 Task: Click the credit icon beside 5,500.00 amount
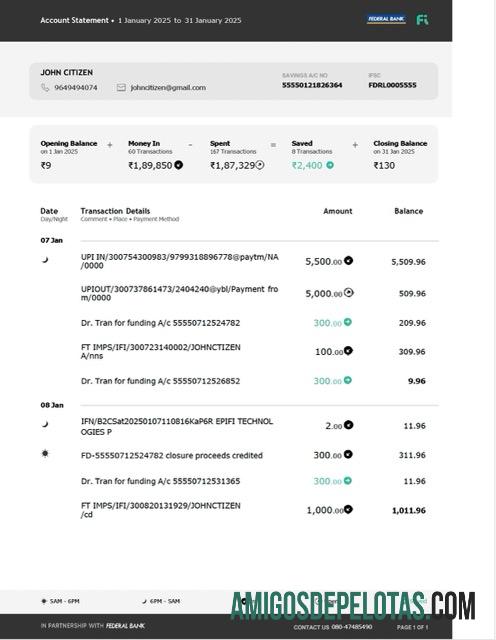tap(348, 260)
